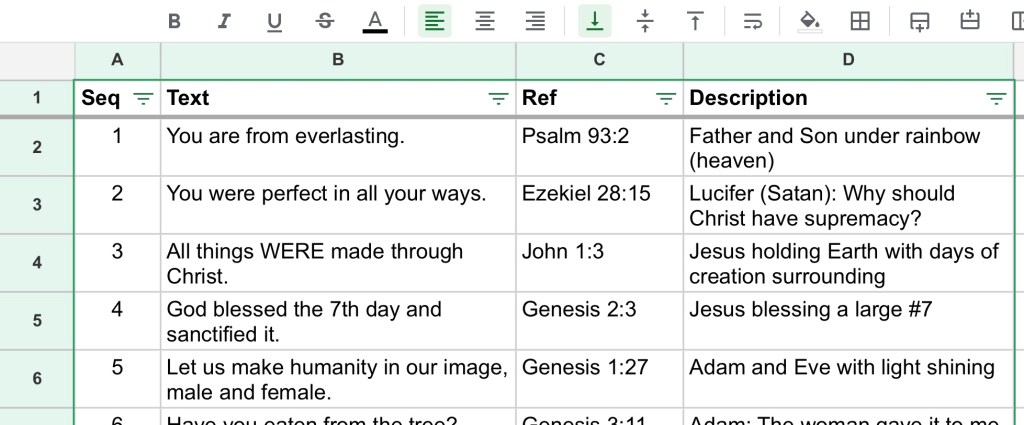Open the fill color picker
Viewport: 1024px width, 425px height.
pos(809,21)
